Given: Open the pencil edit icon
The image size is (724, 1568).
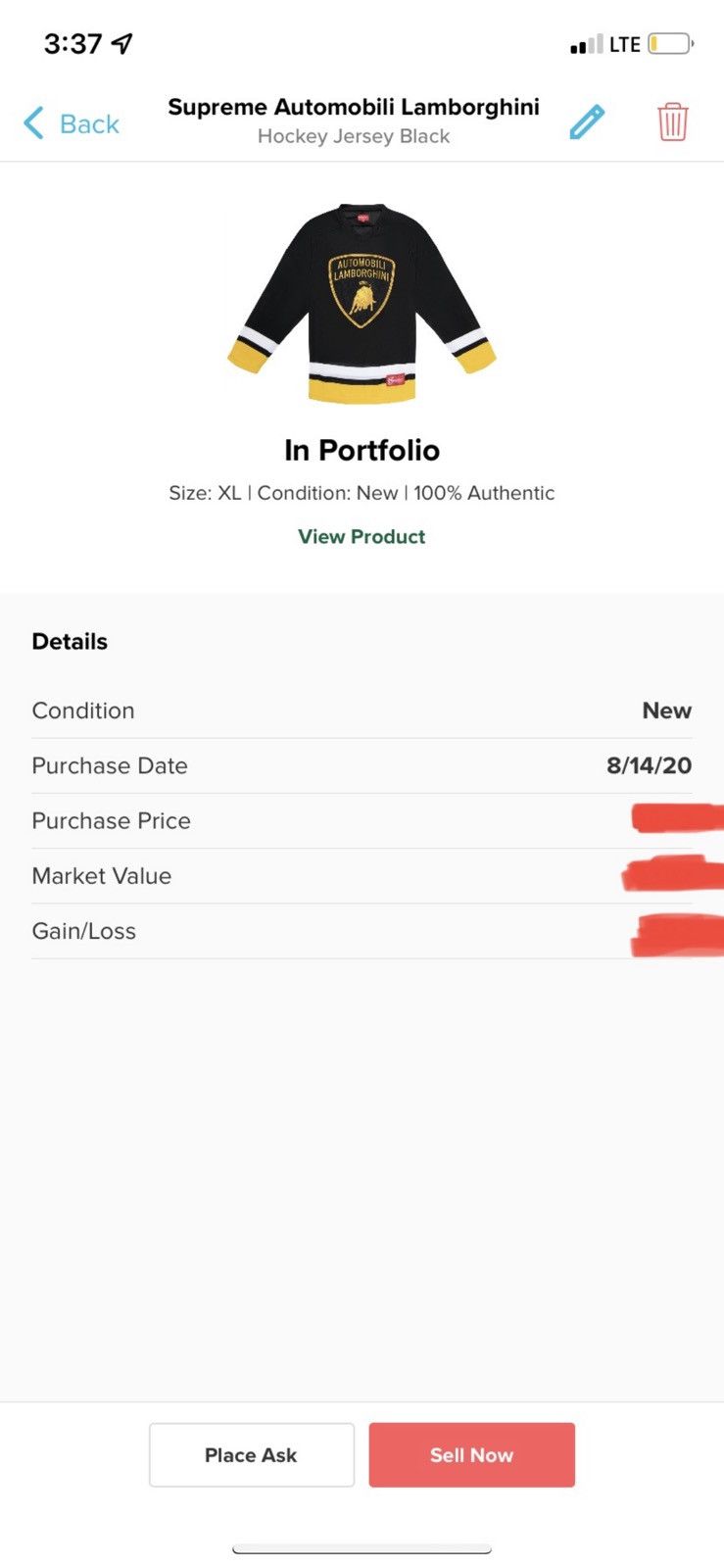Looking at the screenshot, I should [x=587, y=122].
